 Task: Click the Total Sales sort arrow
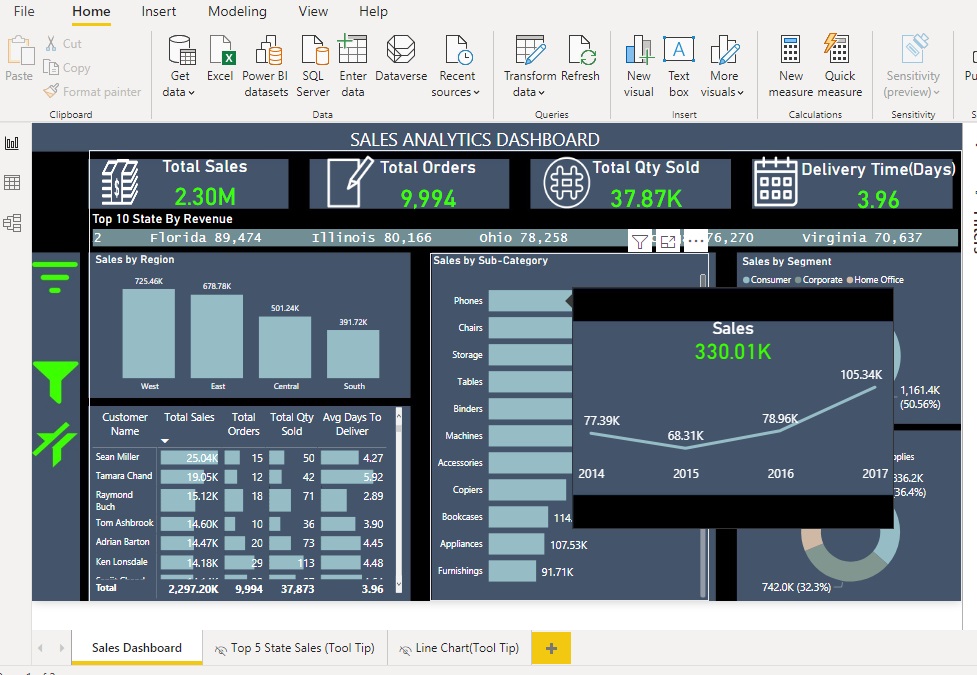165,441
